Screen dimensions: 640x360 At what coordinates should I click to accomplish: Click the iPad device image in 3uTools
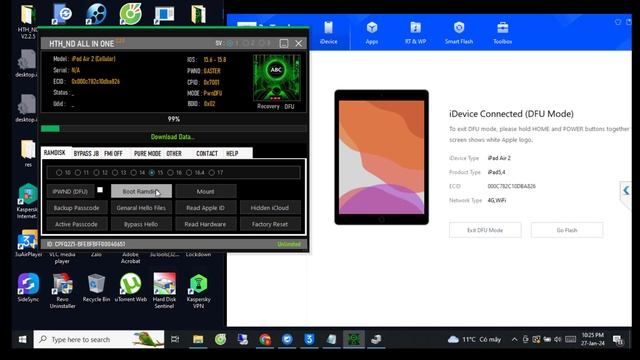pyautogui.click(x=382, y=157)
